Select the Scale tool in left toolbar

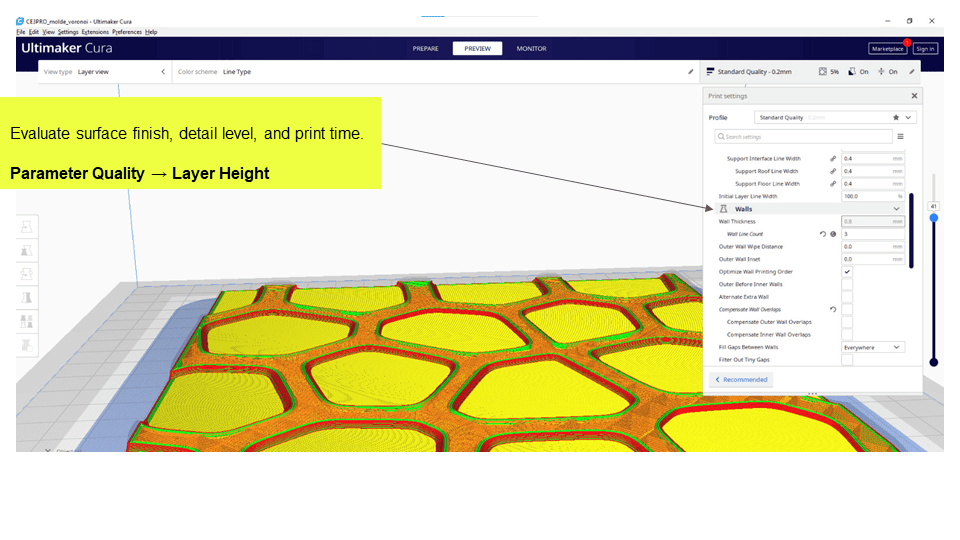coord(26,252)
